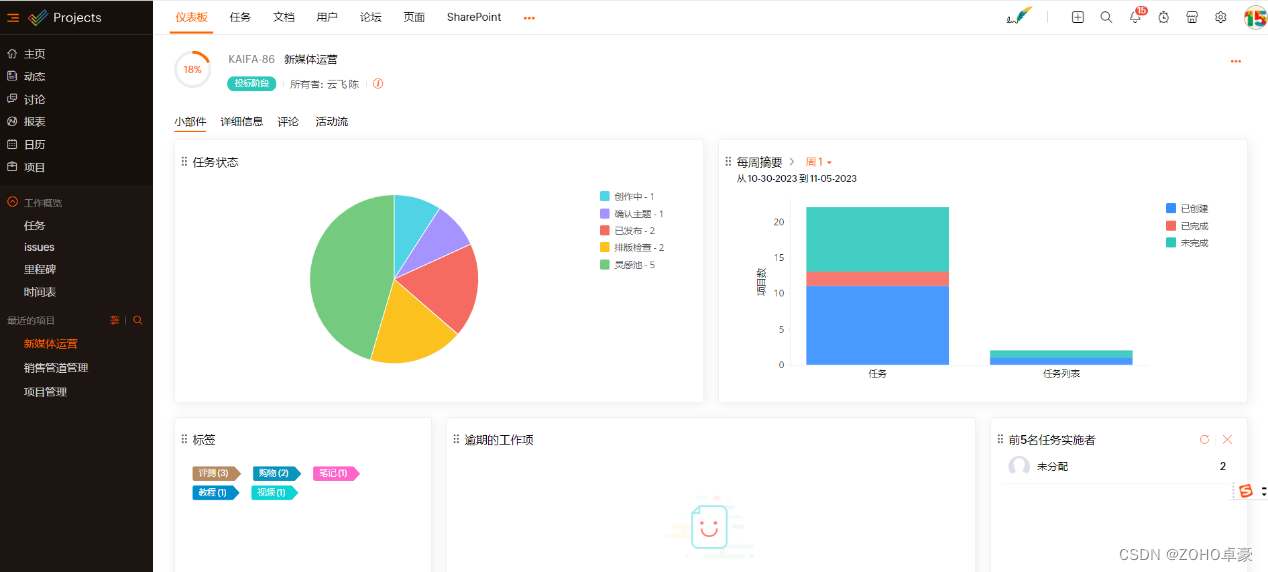The width and height of the screenshot is (1268, 572).
Task: Close the 前5名任务实施者 widget
Action: 1228,440
